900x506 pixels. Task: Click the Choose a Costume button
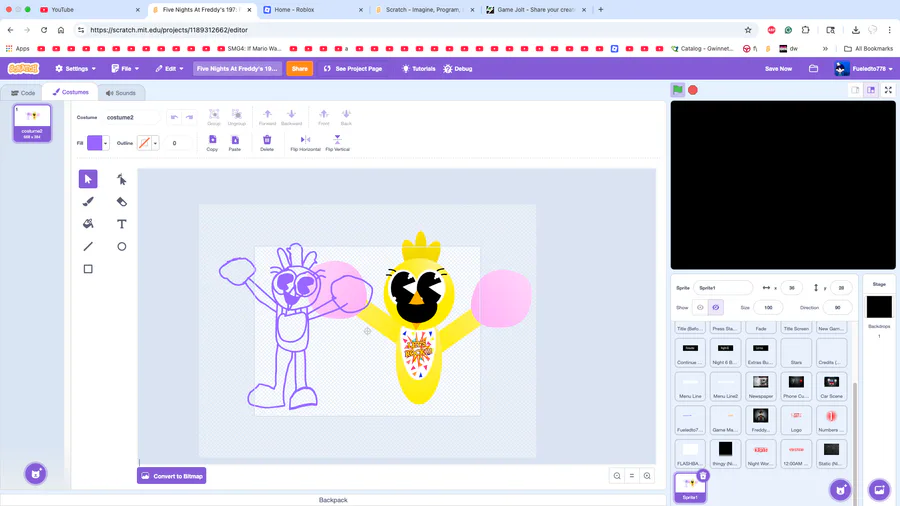[36, 474]
